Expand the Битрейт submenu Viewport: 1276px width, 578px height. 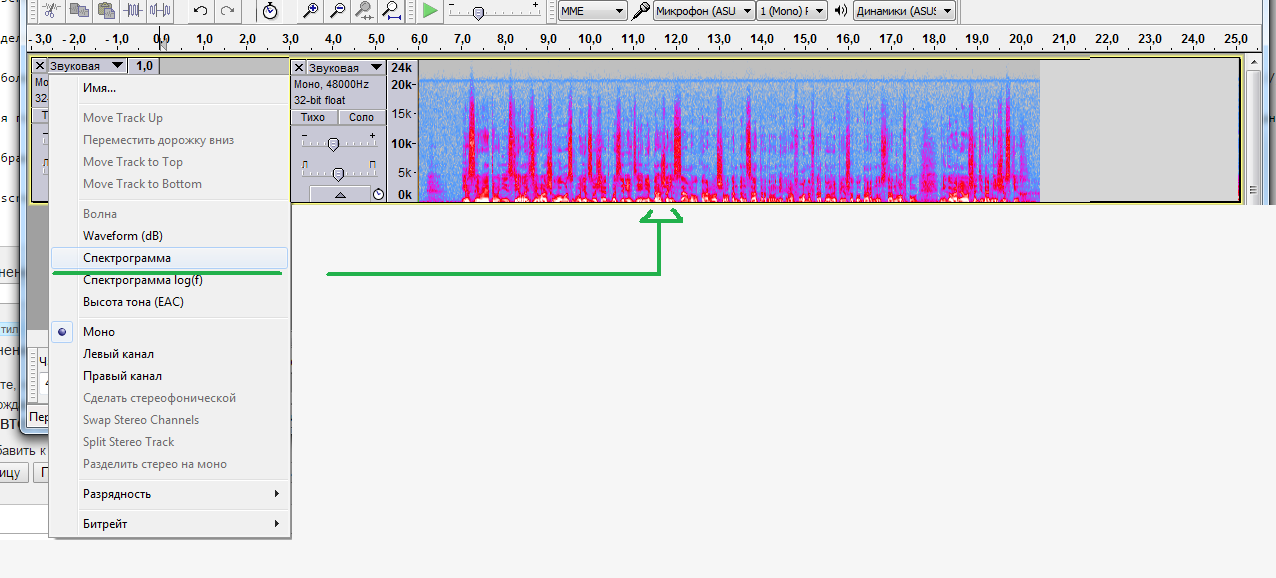170,524
